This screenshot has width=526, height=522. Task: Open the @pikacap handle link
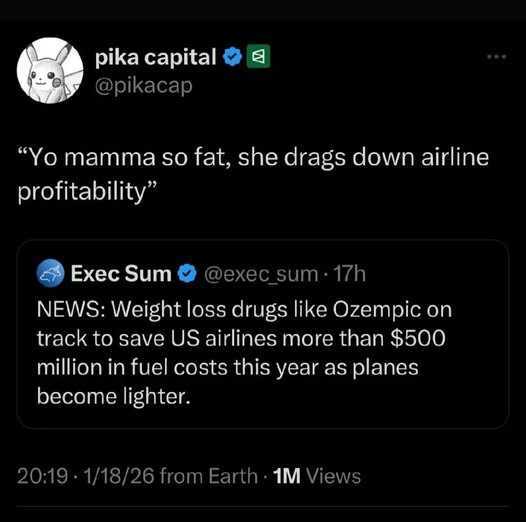click(x=144, y=86)
